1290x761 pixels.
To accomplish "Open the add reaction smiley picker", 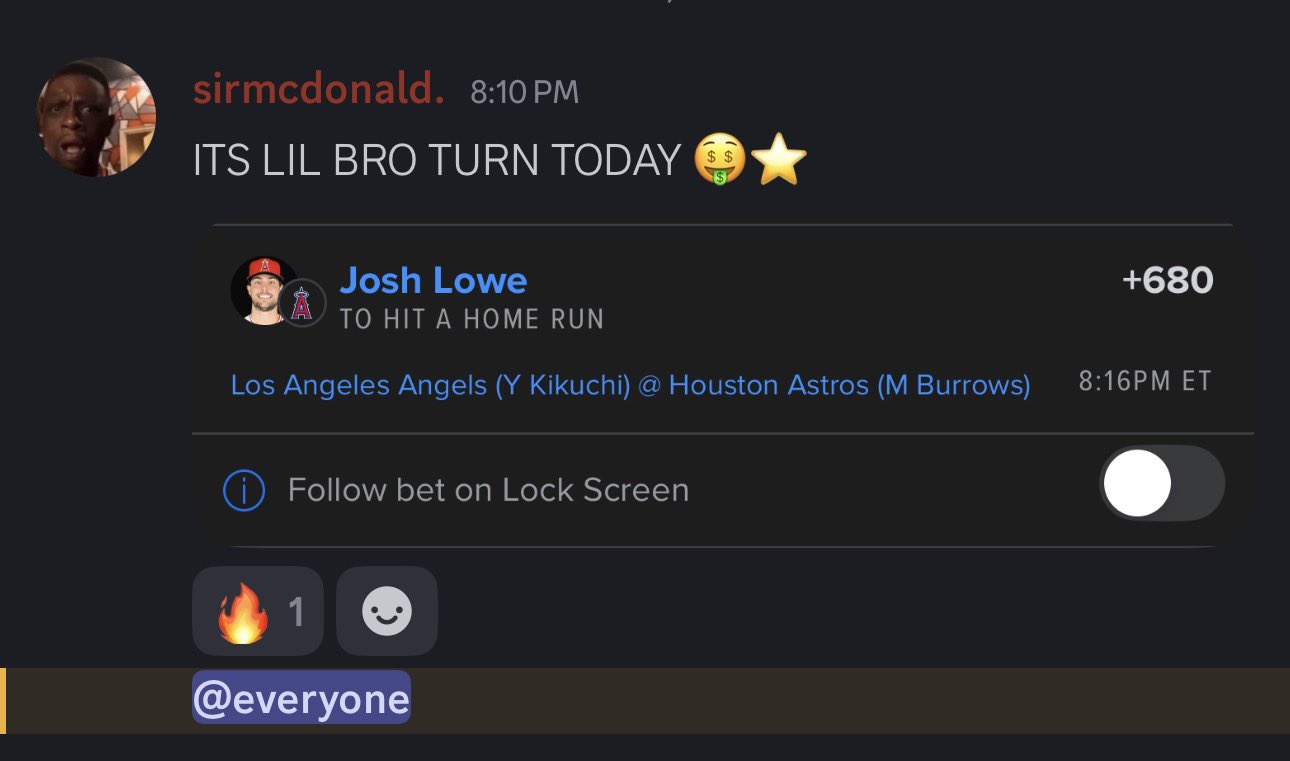I will pyautogui.click(x=387, y=611).
